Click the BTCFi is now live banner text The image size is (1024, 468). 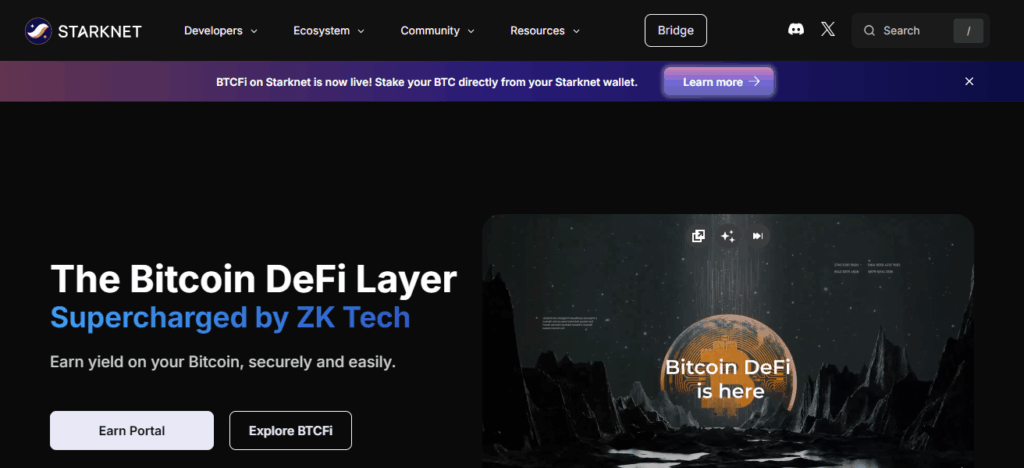coord(426,82)
